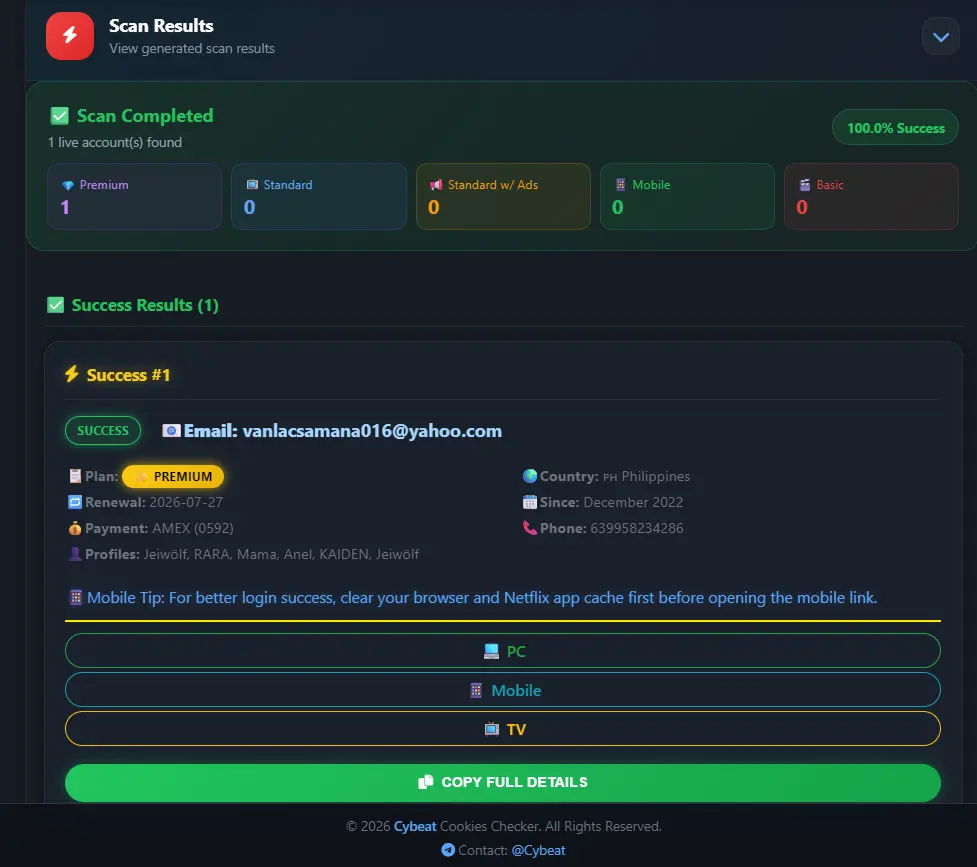Click the clapperboard icon beside Basic
Image resolution: width=977 pixels, height=867 pixels.
pos(805,184)
